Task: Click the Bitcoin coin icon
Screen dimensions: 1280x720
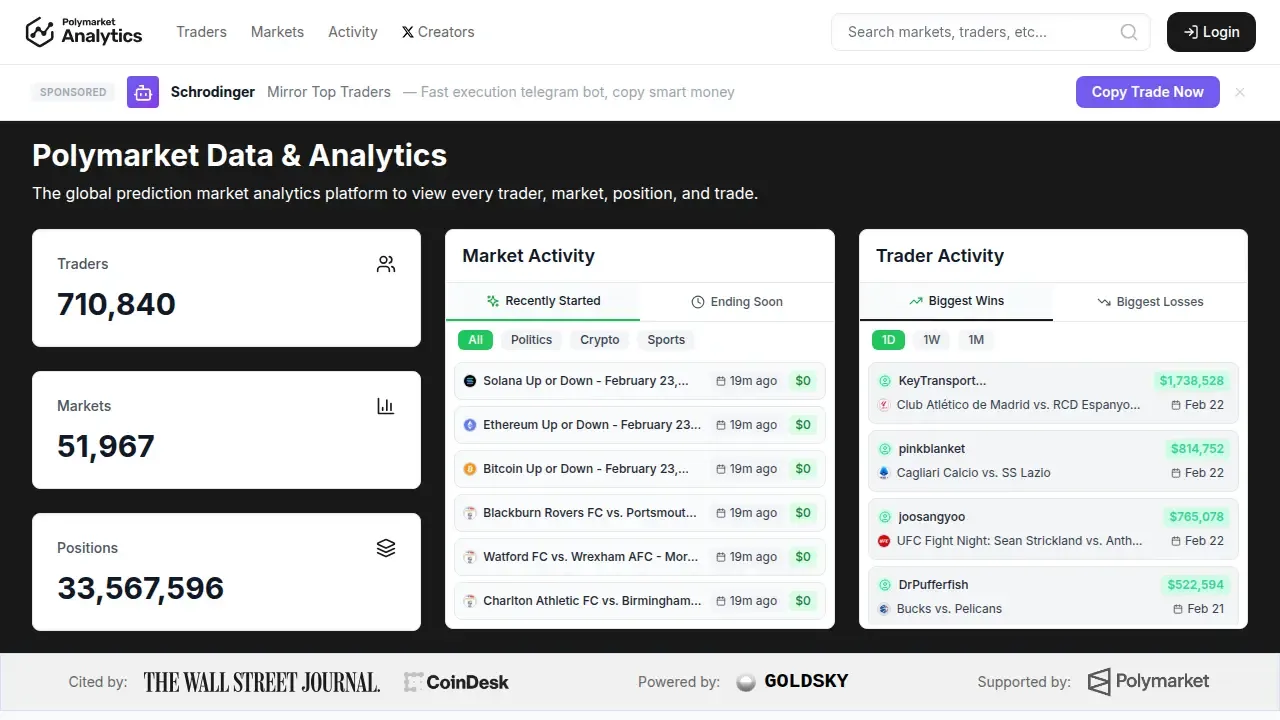Action: coord(470,469)
